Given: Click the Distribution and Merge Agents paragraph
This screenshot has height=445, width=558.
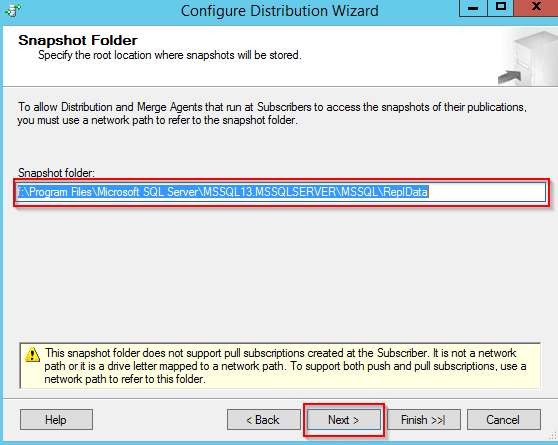Looking at the screenshot, I should (x=272, y=114).
